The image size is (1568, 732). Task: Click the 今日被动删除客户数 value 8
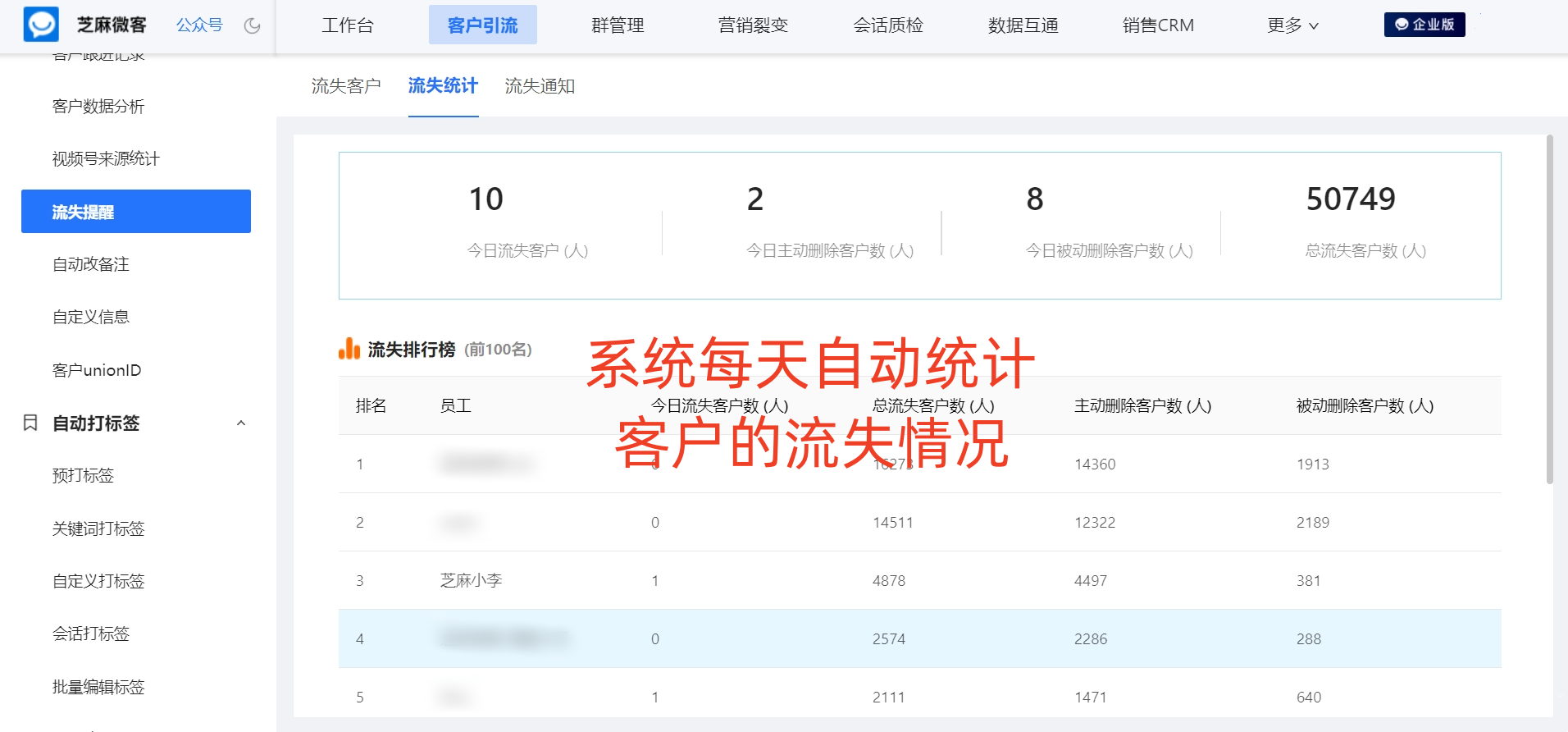coord(1035,199)
